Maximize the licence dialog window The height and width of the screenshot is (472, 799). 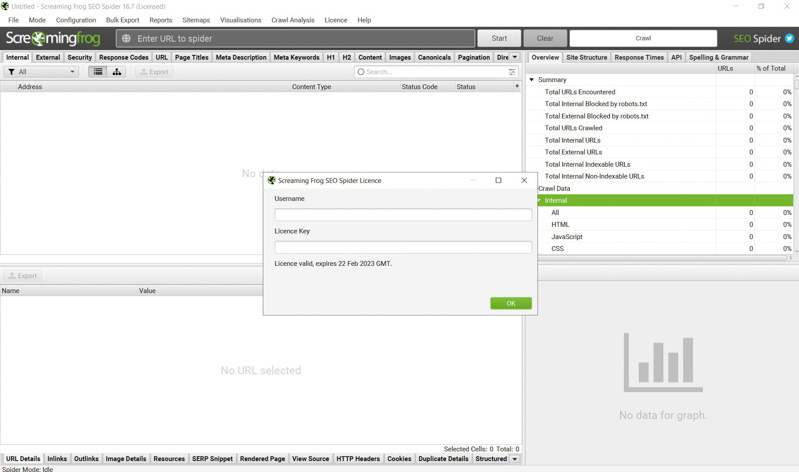pyautogui.click(x=498, y=181)
